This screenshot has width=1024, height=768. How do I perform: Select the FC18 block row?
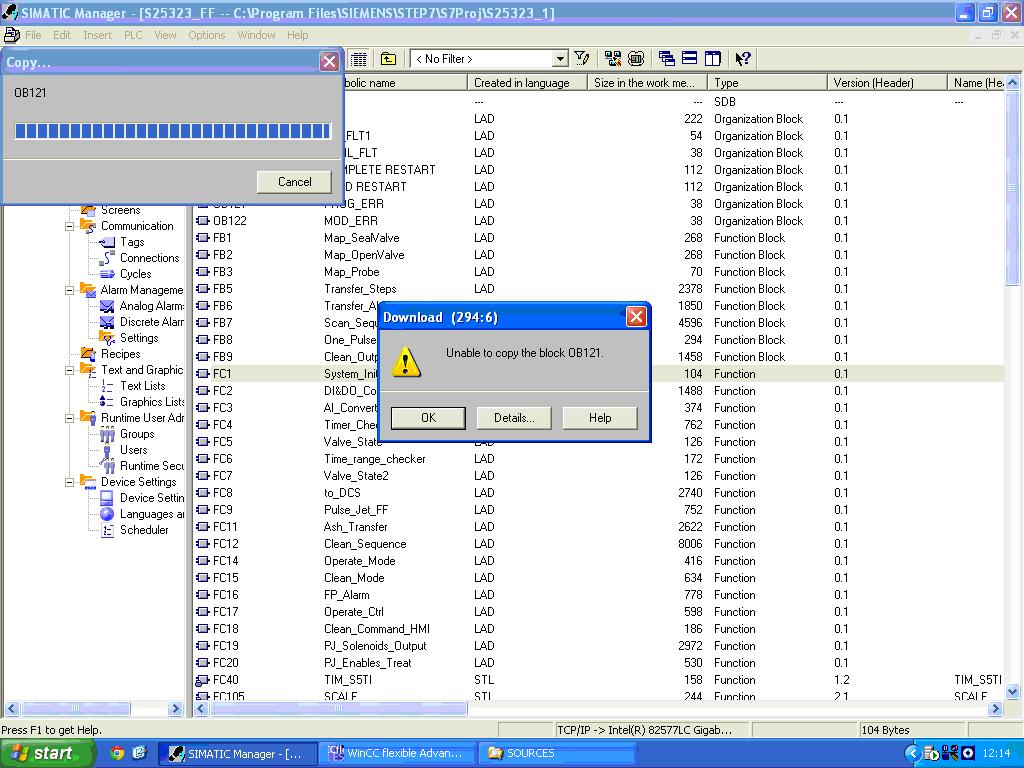599,629
